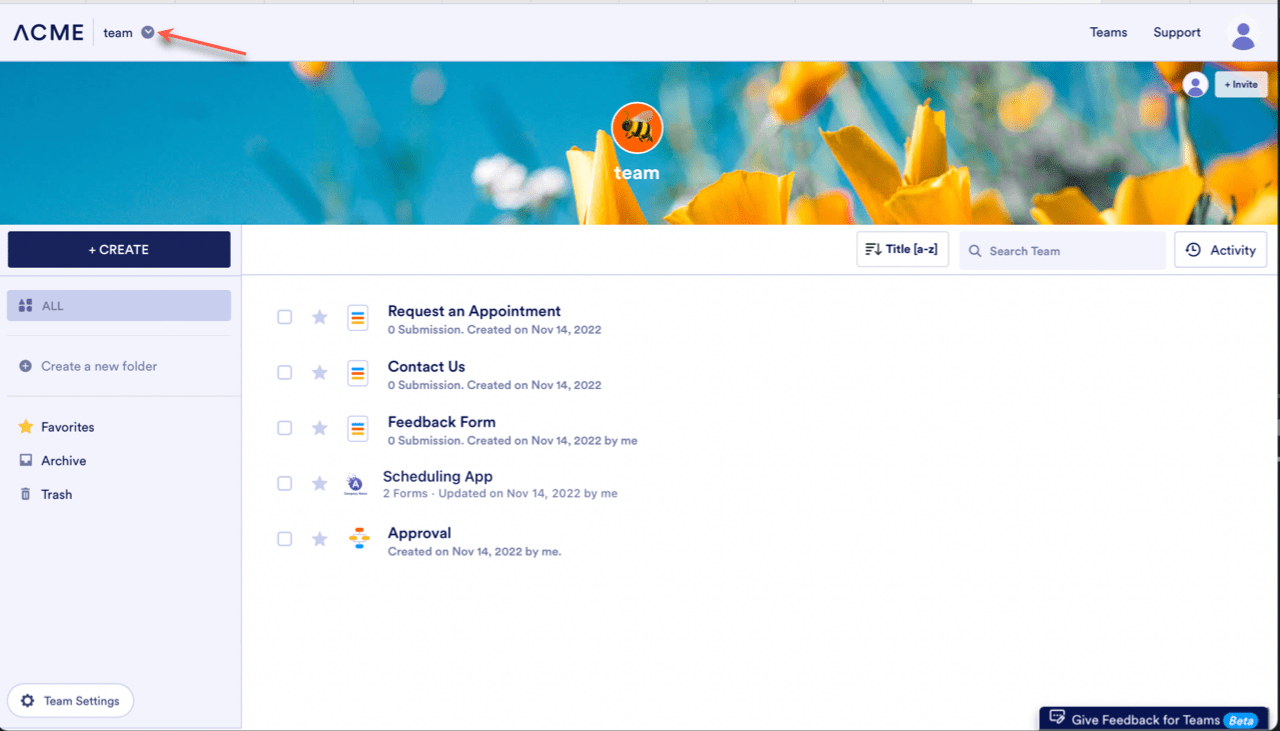Viewport: 1280px width, 731px height.
Task: Click the Contact Us form icon
Action: click(x=358, y=373)
